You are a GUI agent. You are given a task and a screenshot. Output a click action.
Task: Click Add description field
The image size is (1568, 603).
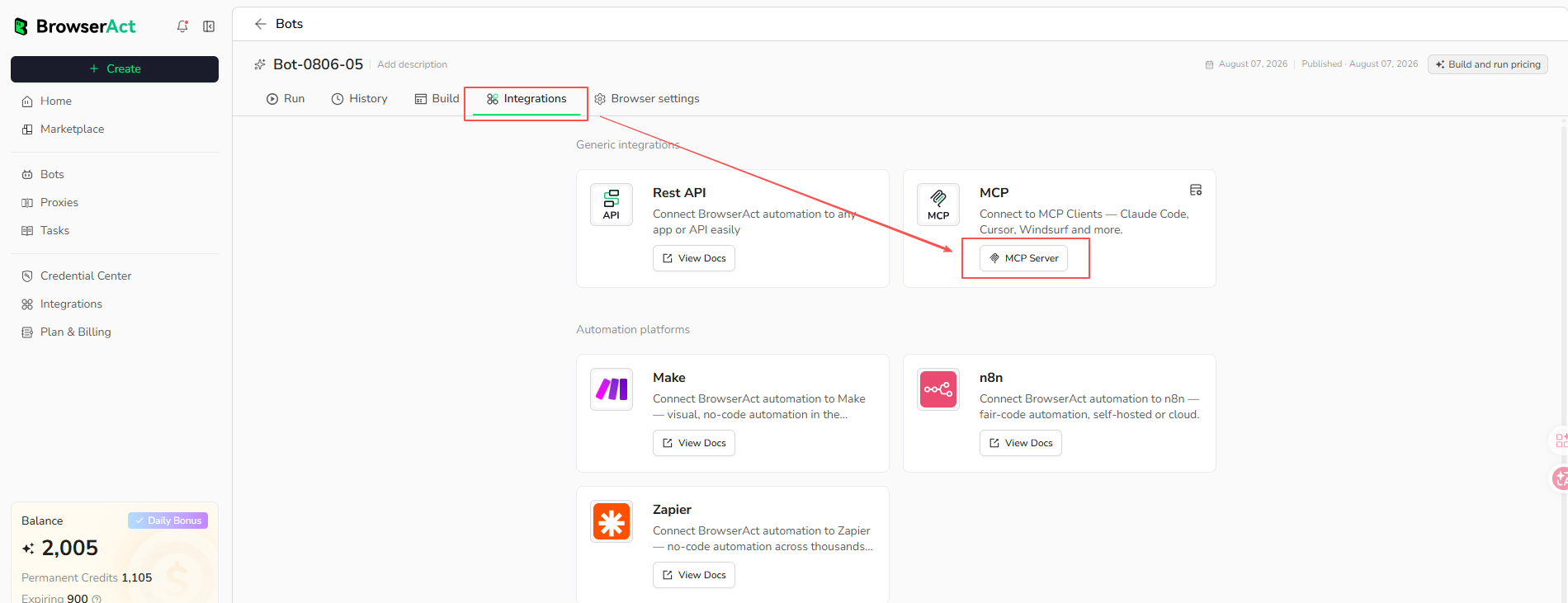(413, 64)
